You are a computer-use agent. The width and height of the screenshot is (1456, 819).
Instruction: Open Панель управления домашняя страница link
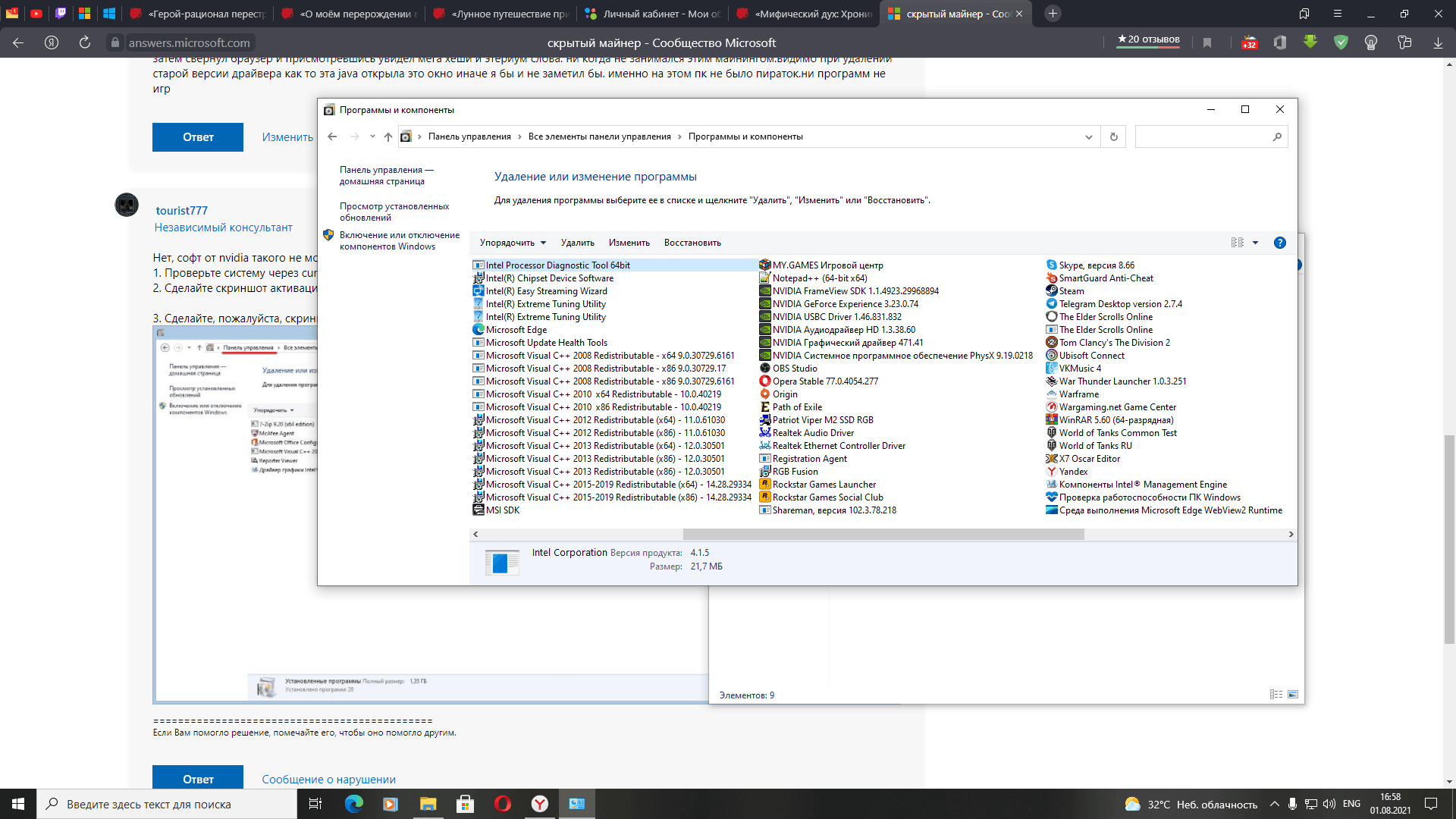click(x=386, y=175)
